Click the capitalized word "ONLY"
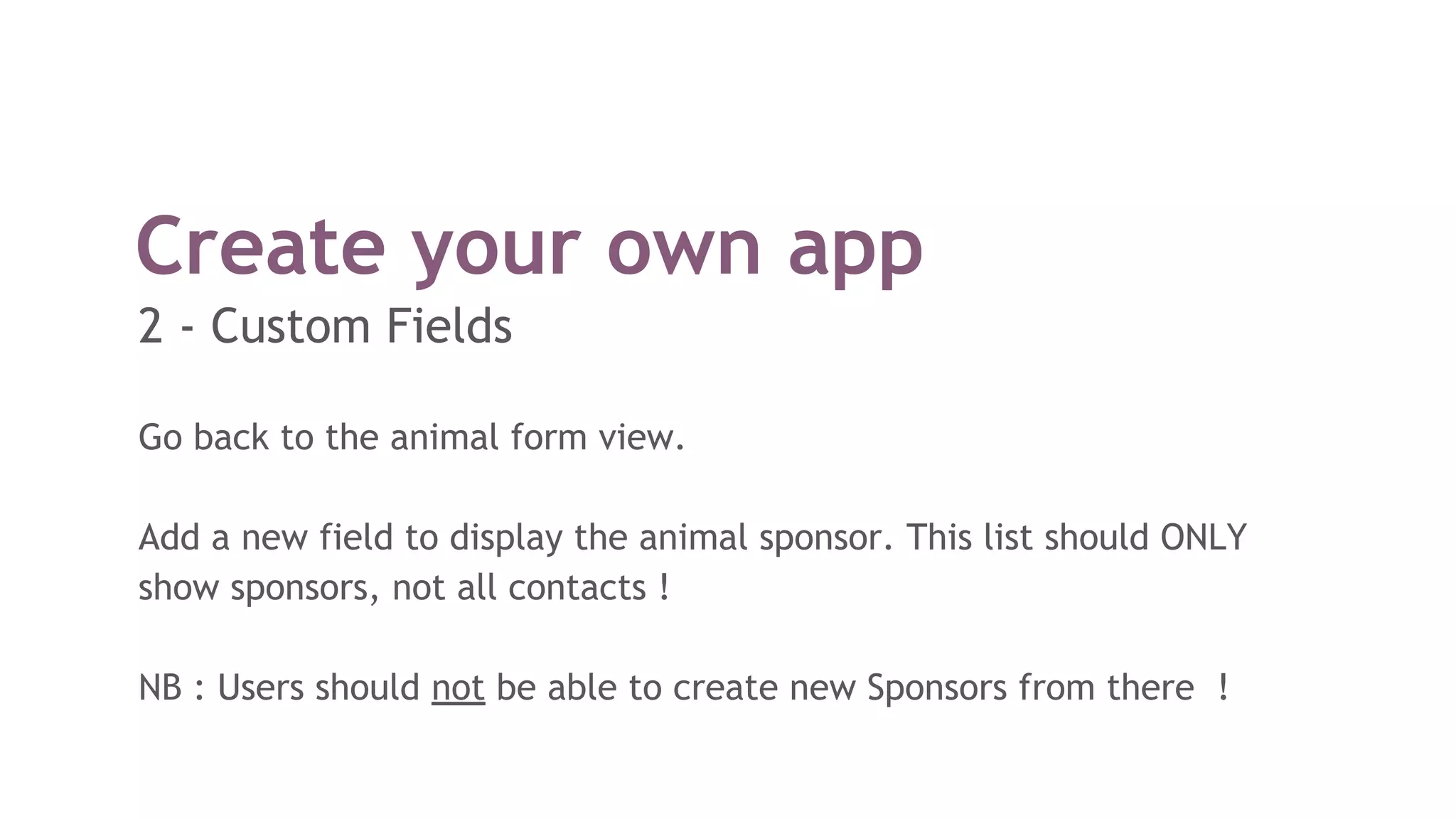Screen dimensions: 1456x819 1203,537
